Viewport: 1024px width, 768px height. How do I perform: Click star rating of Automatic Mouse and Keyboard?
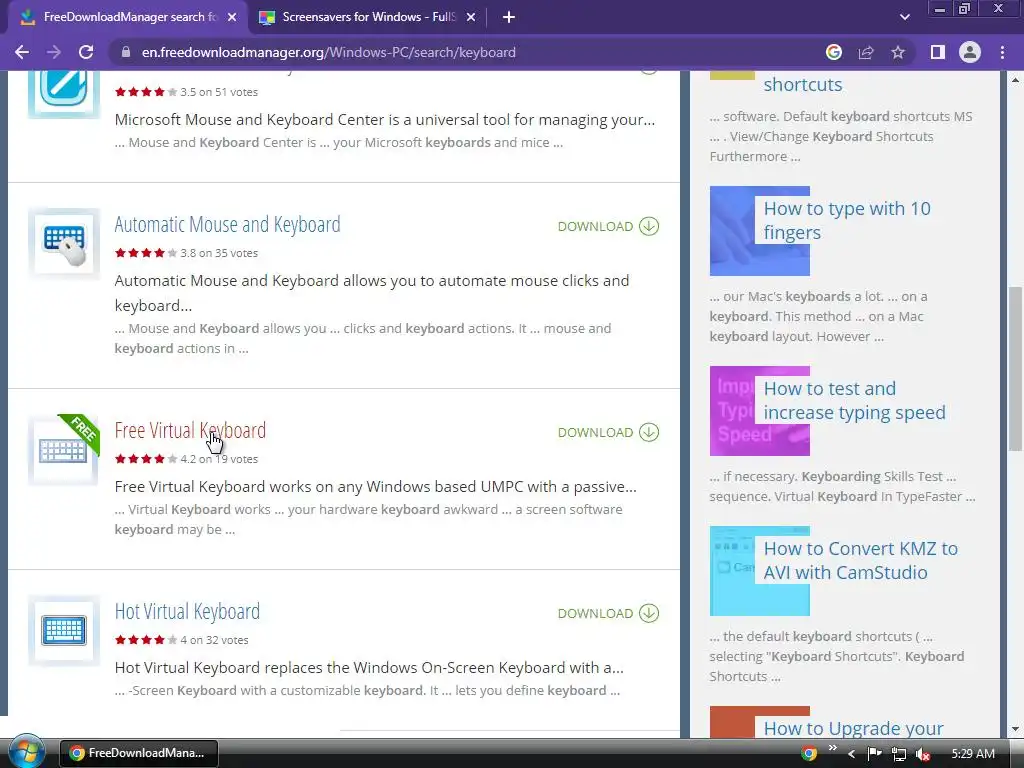click(x=146, y=253)
